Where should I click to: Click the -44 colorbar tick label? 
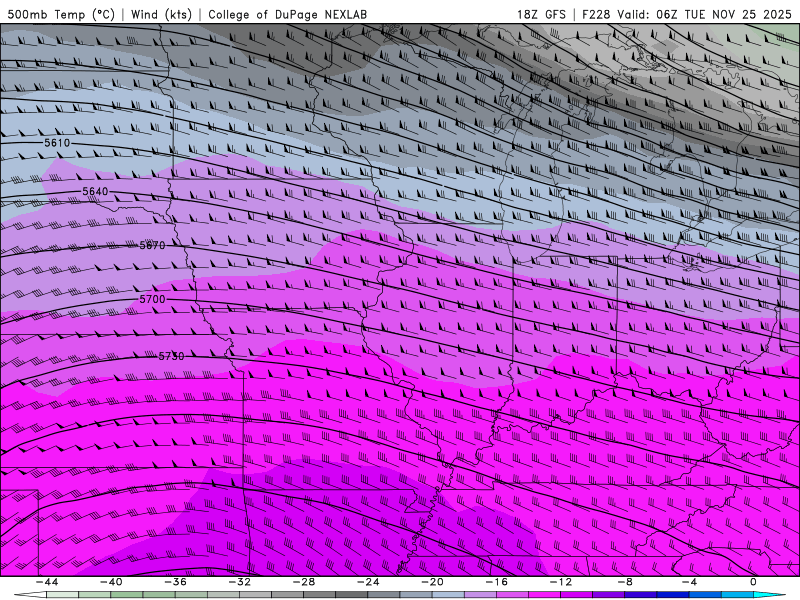(x=46, y=582)
